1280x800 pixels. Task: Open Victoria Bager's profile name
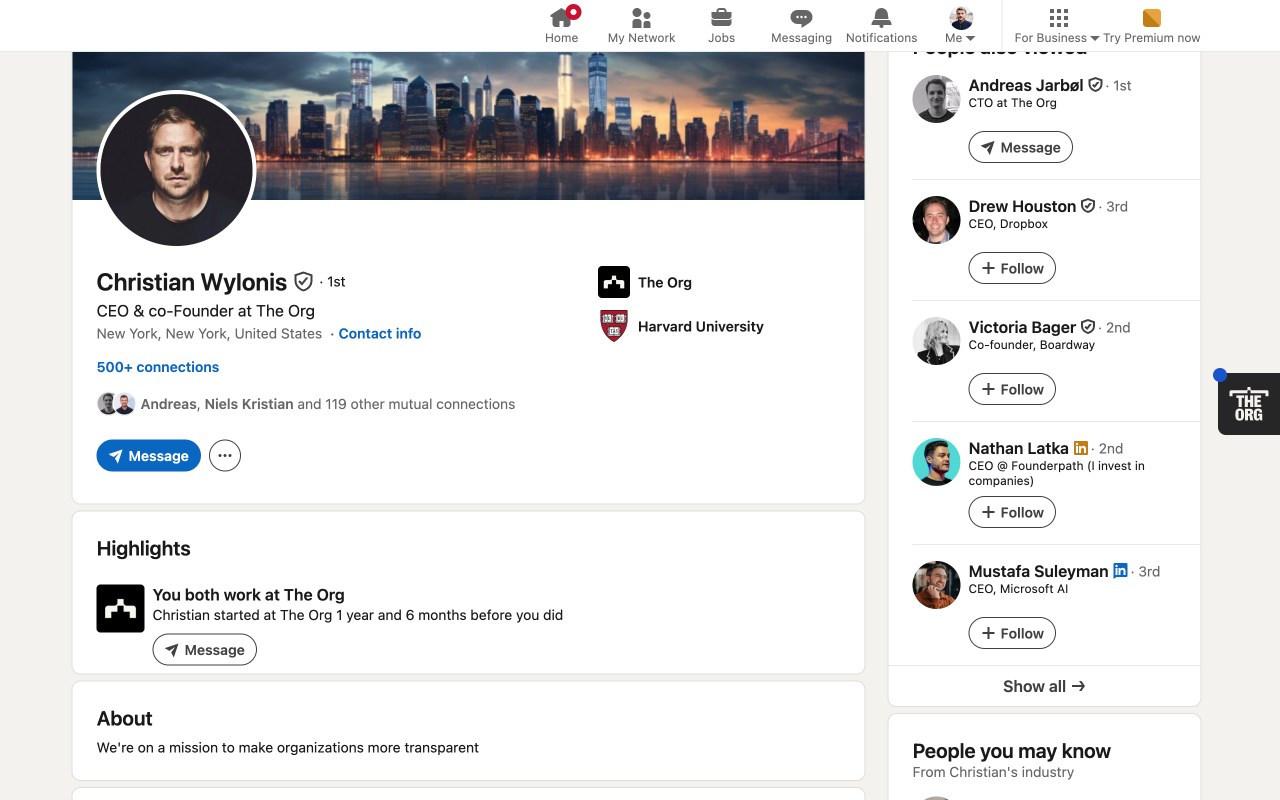(1022, 327)
